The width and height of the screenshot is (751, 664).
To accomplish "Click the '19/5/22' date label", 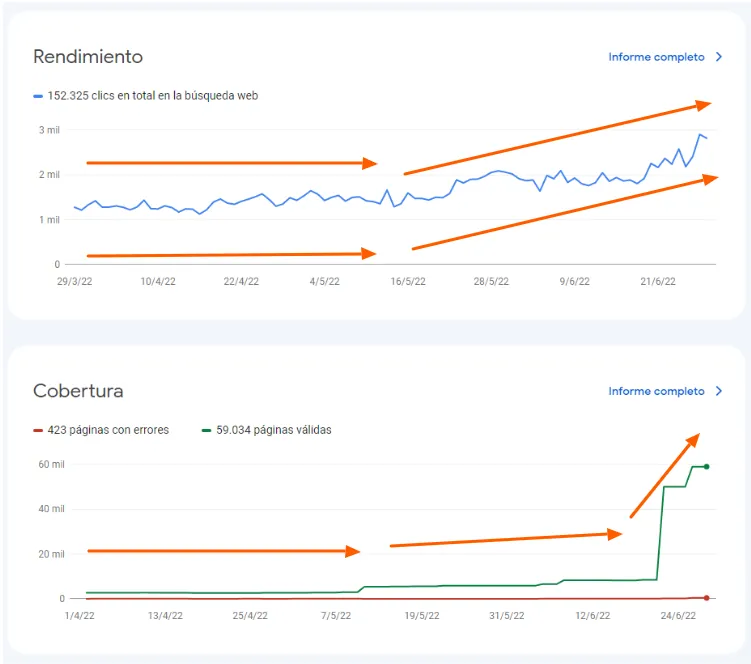I will (x=422, y=616).
